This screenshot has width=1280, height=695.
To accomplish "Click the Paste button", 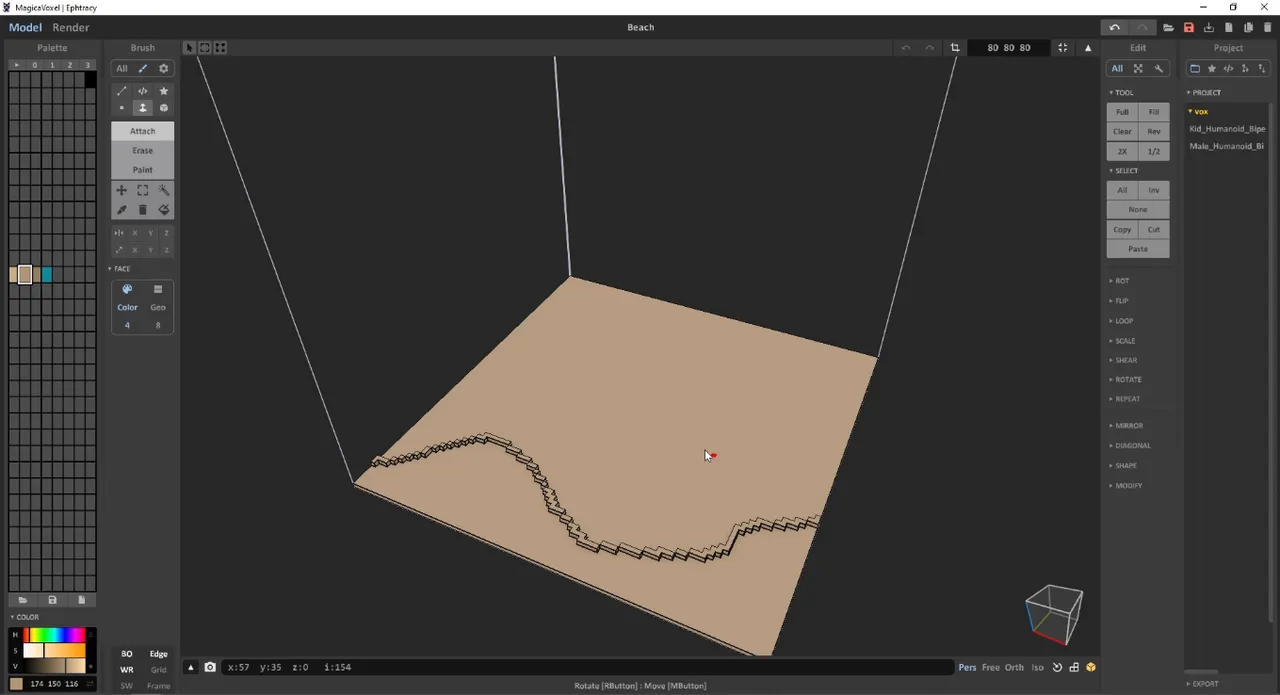I will (x=1138, y=249).
